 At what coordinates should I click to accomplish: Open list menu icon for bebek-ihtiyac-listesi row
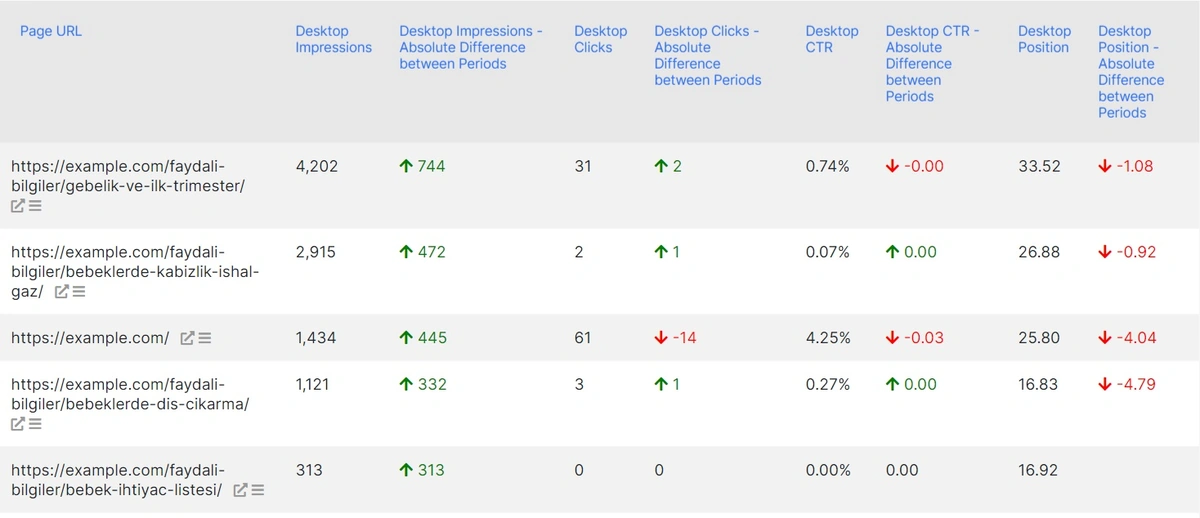point(257,490)
